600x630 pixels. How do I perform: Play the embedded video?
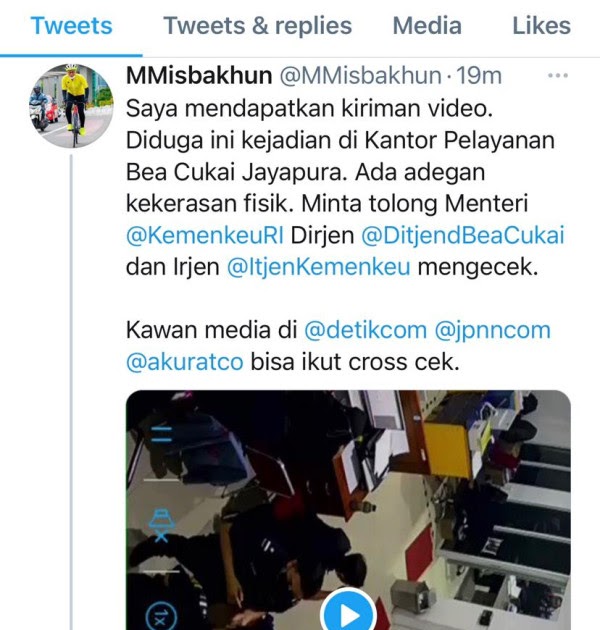tap(349, 611)
